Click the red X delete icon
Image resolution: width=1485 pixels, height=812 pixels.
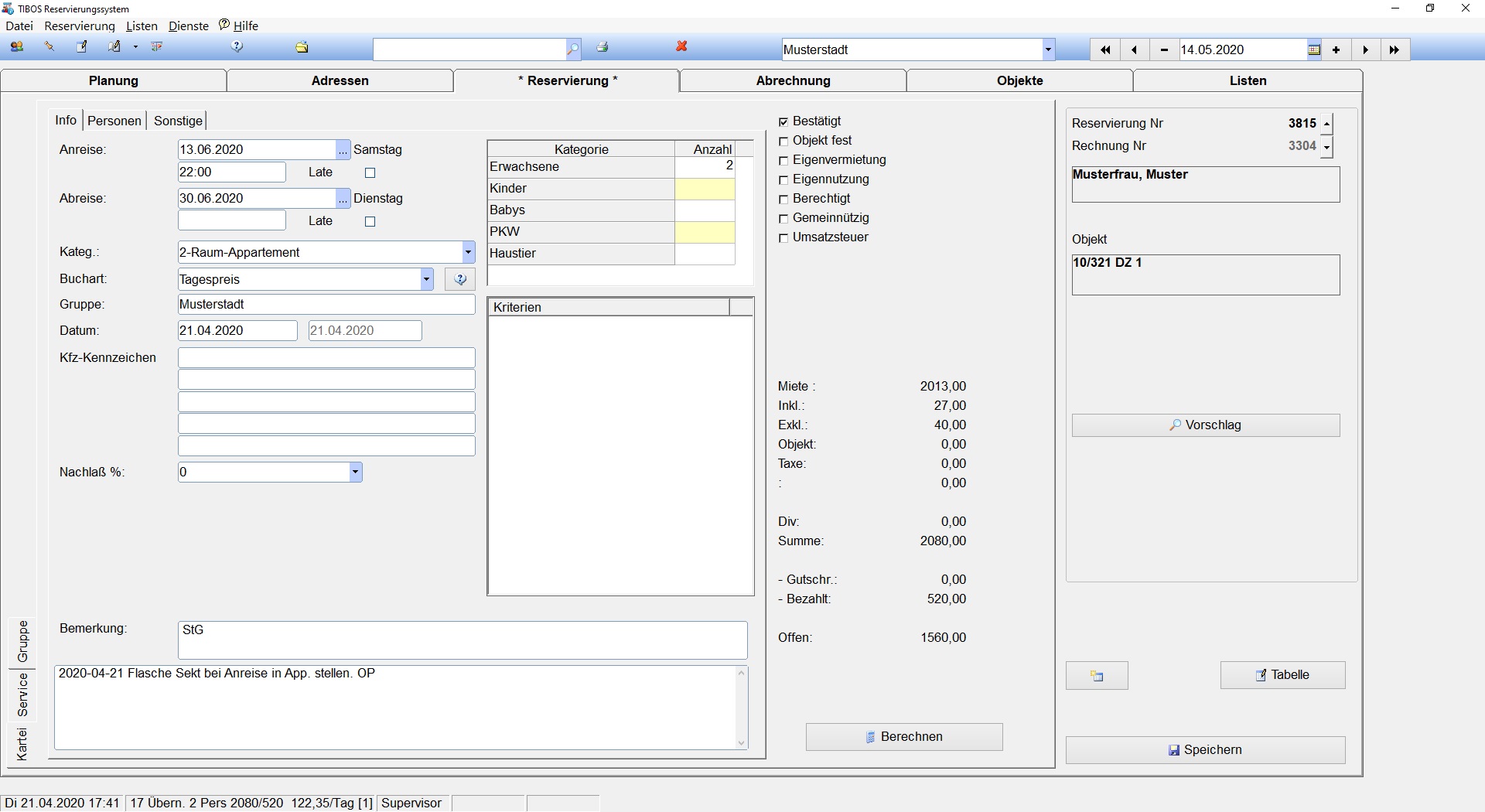pos(681,47)
